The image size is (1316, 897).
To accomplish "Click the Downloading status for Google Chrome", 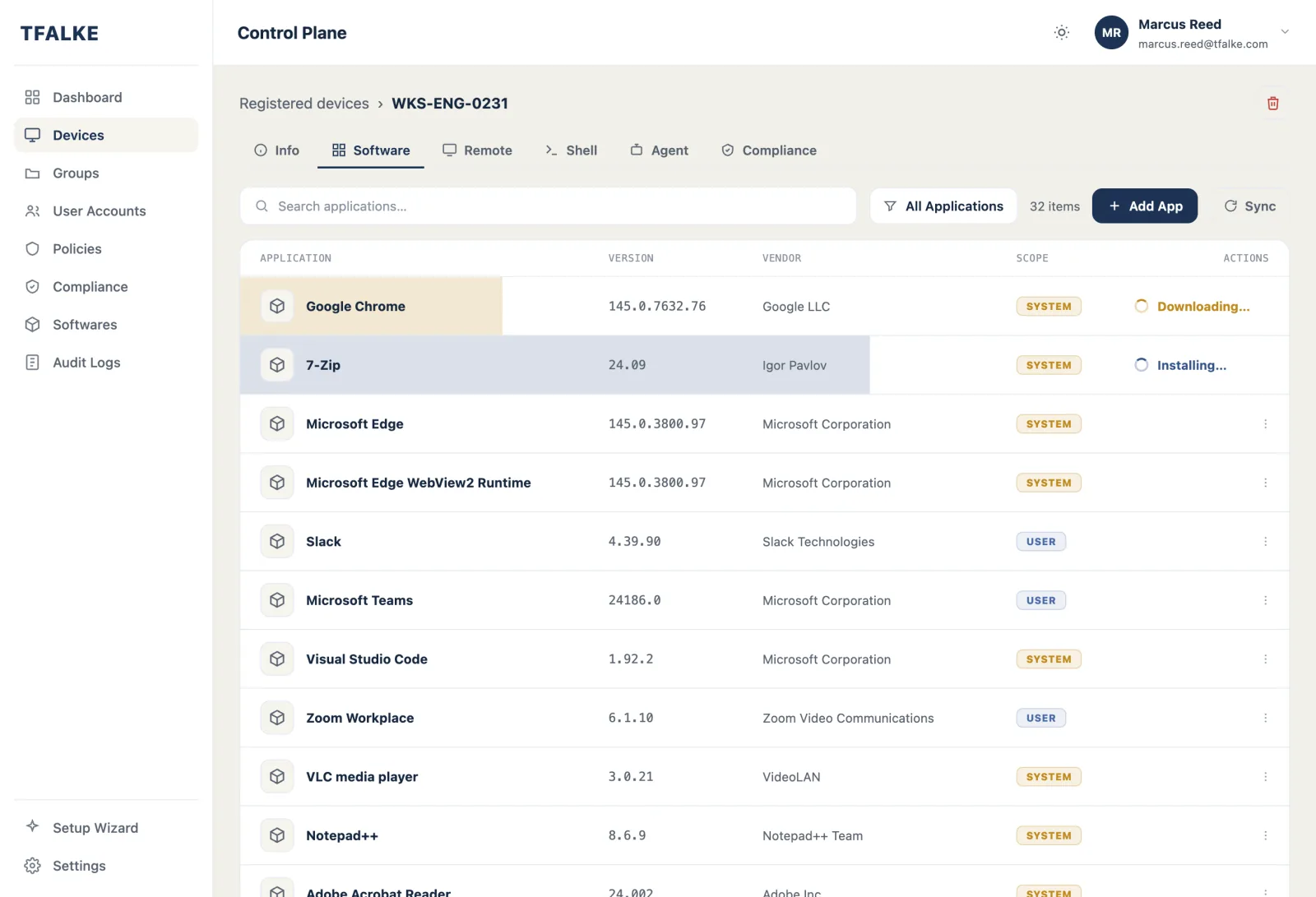I will 1192,306.
